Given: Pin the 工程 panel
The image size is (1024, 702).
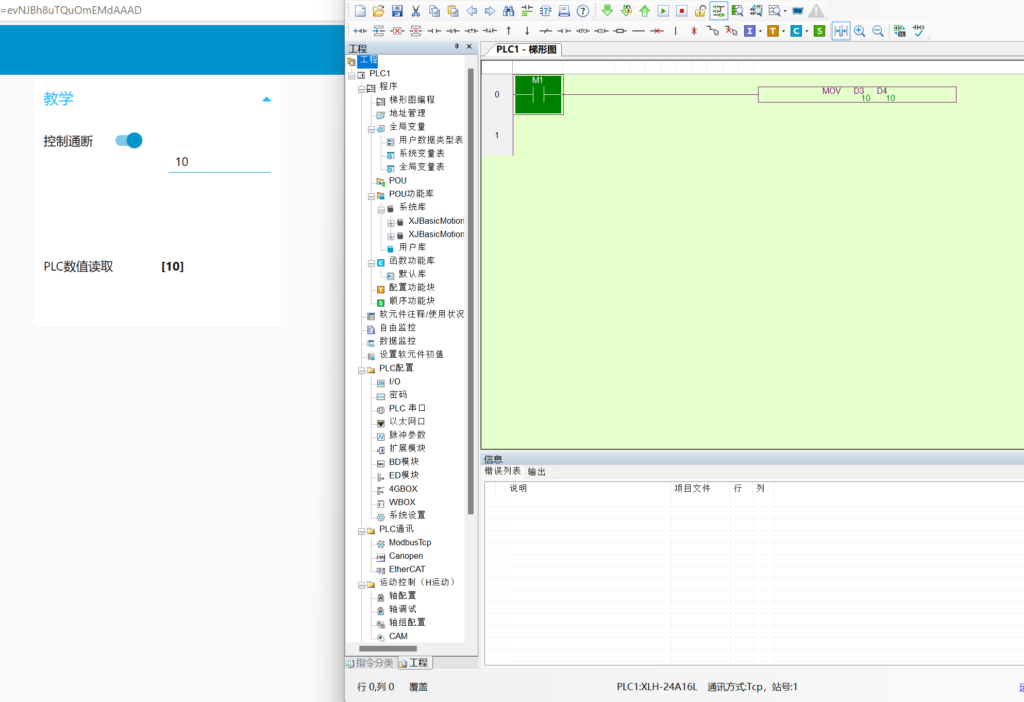Looking at the screenshot, I should coord(456,47).
